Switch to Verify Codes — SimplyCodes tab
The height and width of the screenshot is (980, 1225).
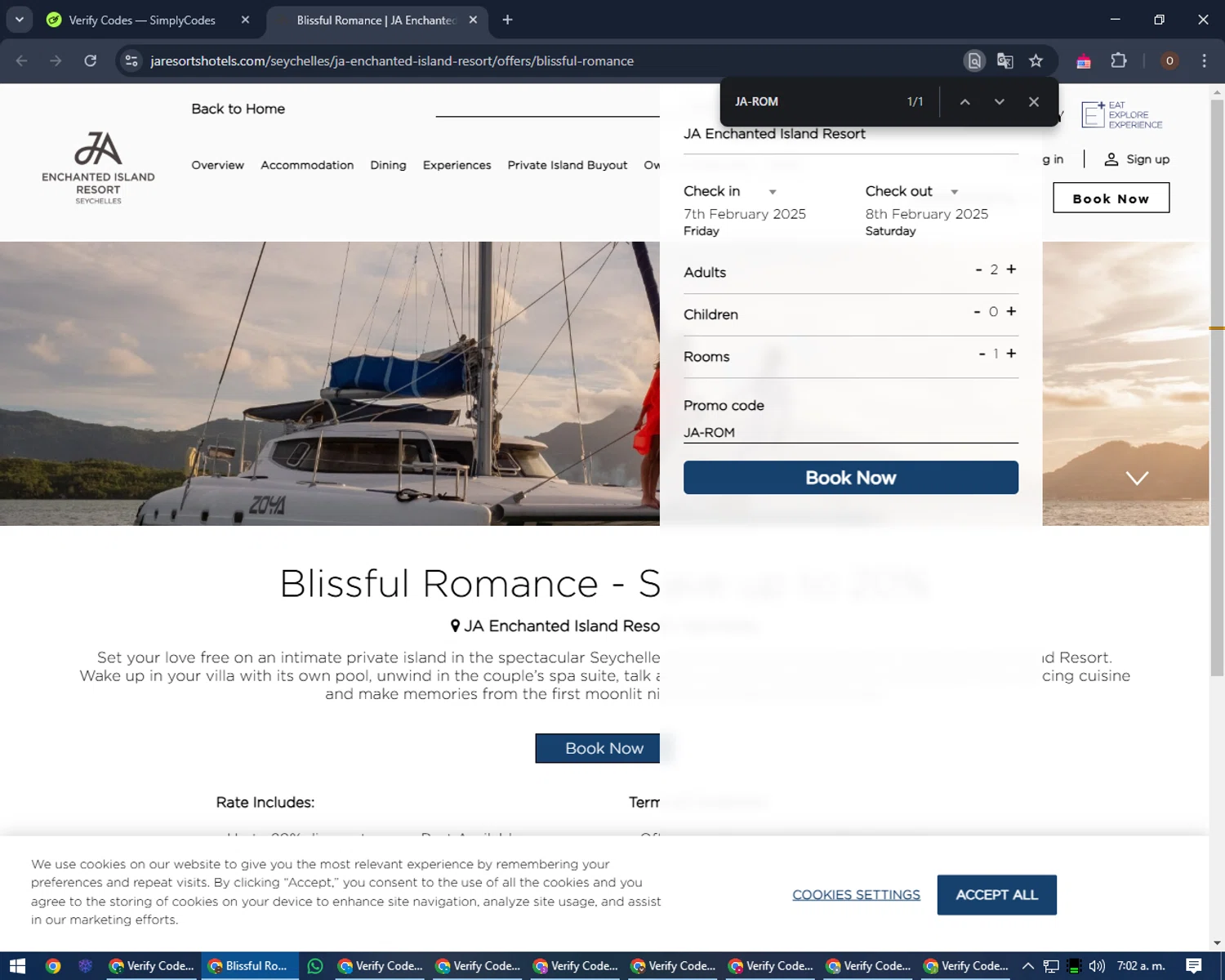click(142, 20)
